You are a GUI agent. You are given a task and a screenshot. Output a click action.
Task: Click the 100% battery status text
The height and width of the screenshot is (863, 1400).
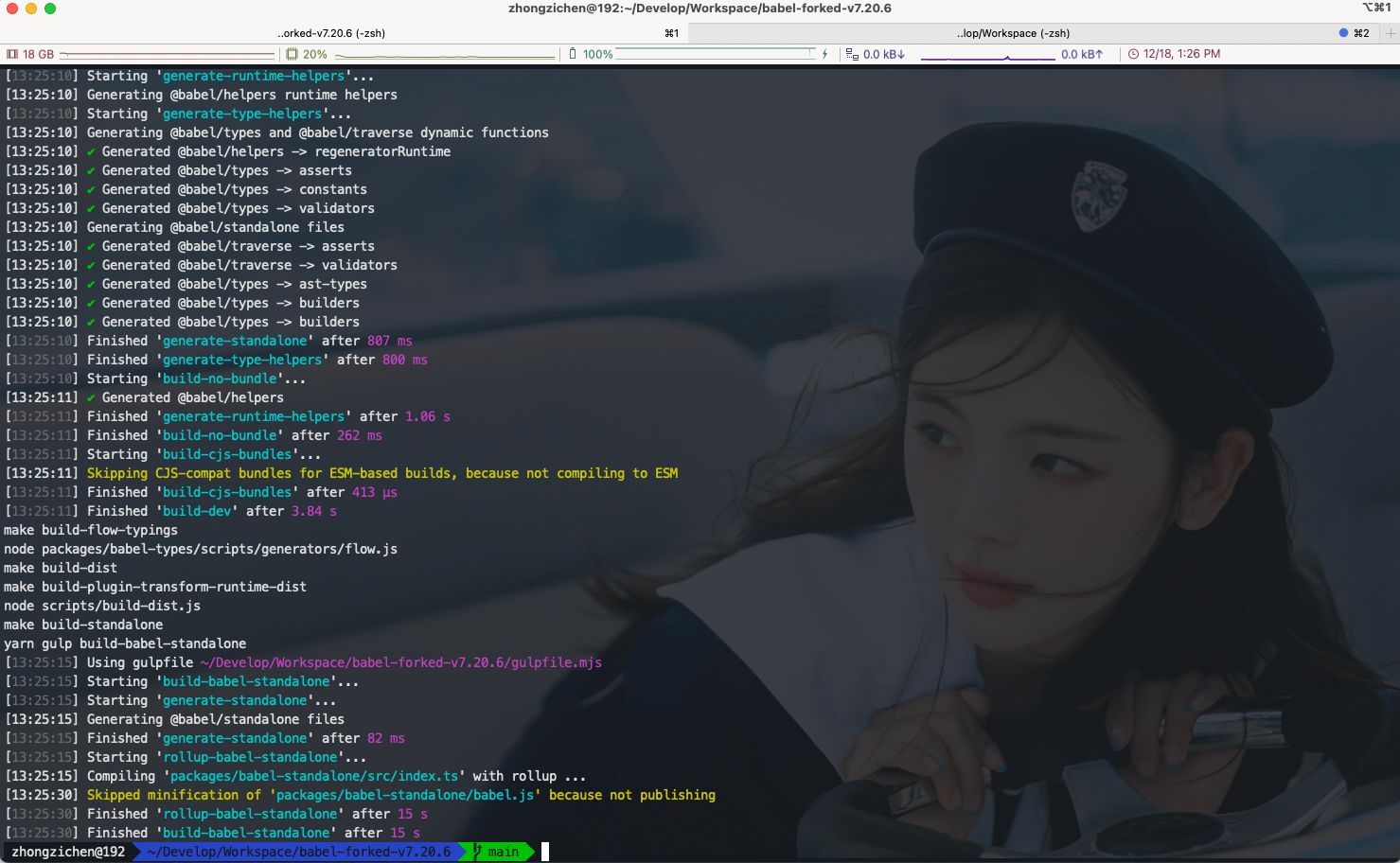click(598, 54)
